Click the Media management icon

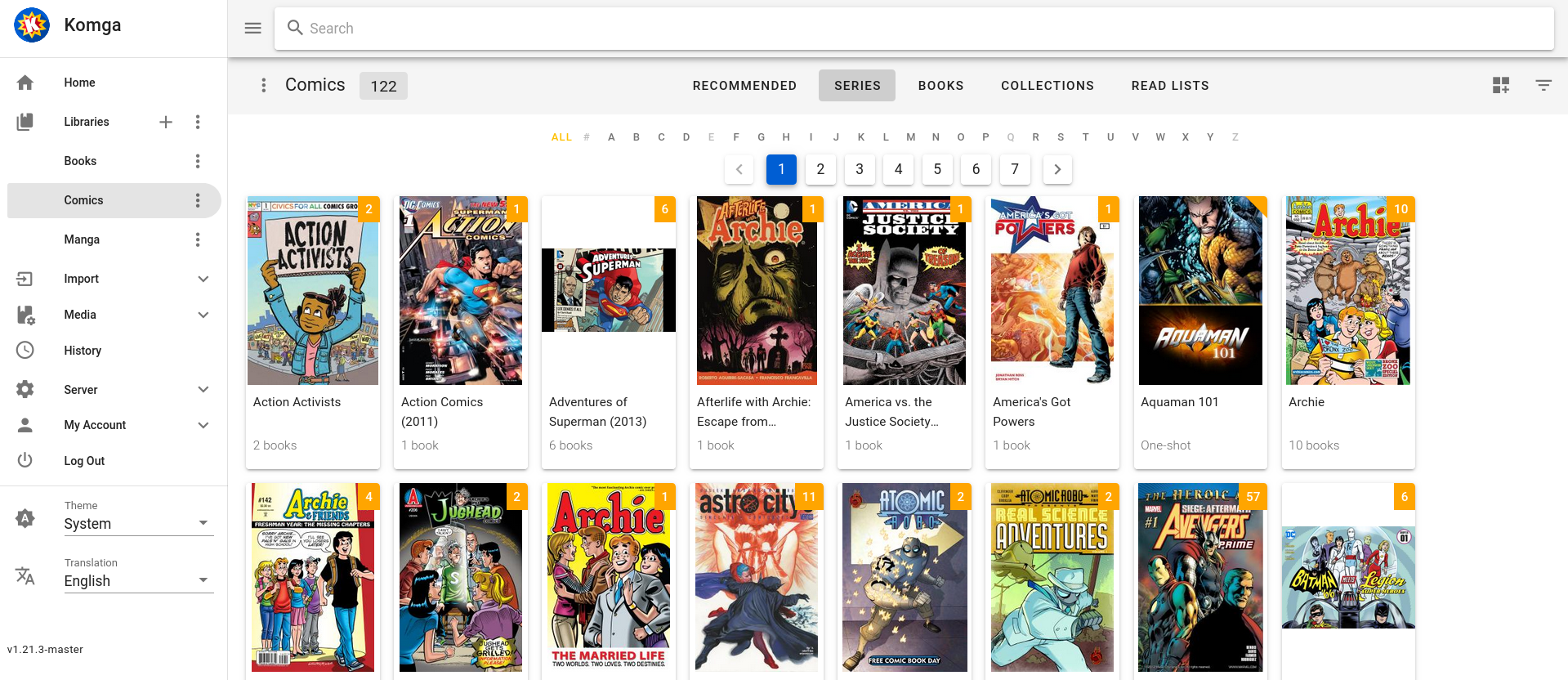25,315
